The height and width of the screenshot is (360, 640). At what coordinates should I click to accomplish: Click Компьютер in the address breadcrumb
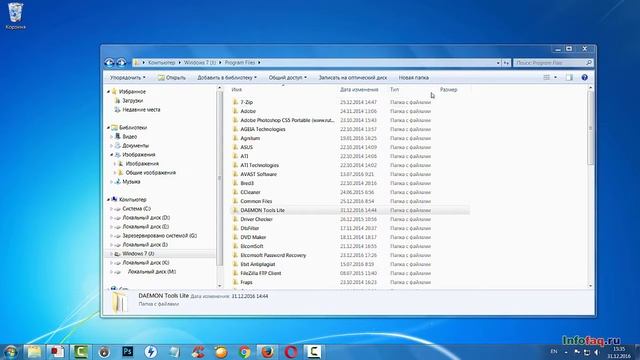tap(162, 63)
